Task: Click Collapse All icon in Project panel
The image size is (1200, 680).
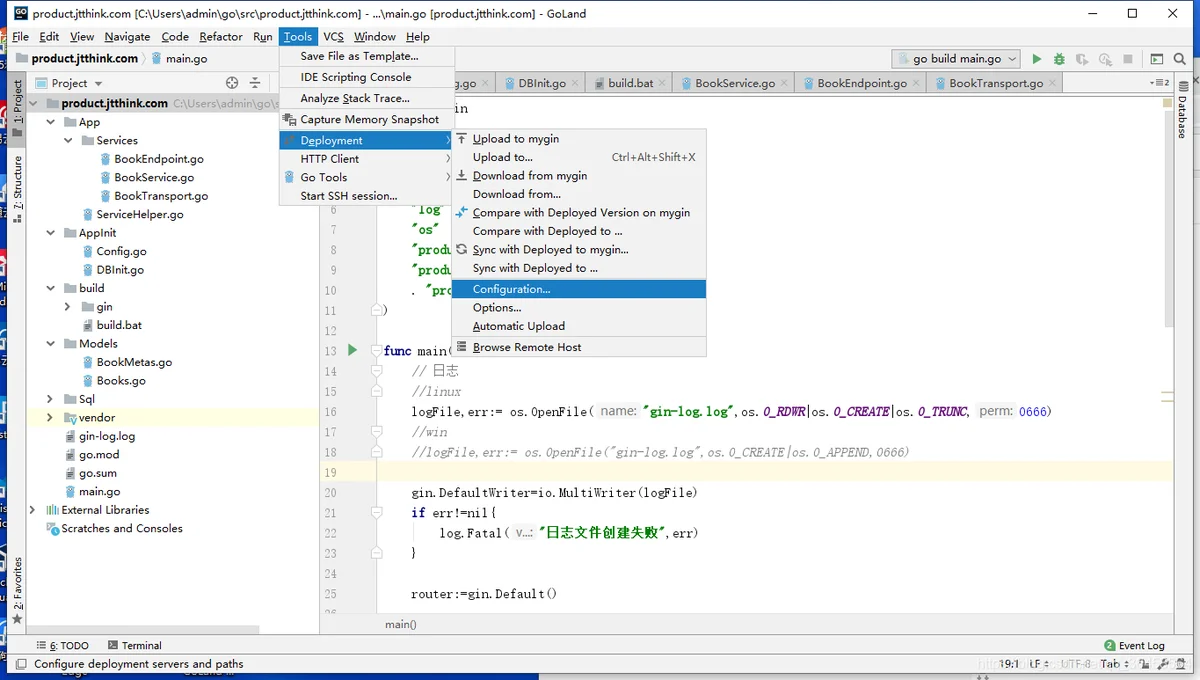Action: pyautogui.click(x=255, y=83)
